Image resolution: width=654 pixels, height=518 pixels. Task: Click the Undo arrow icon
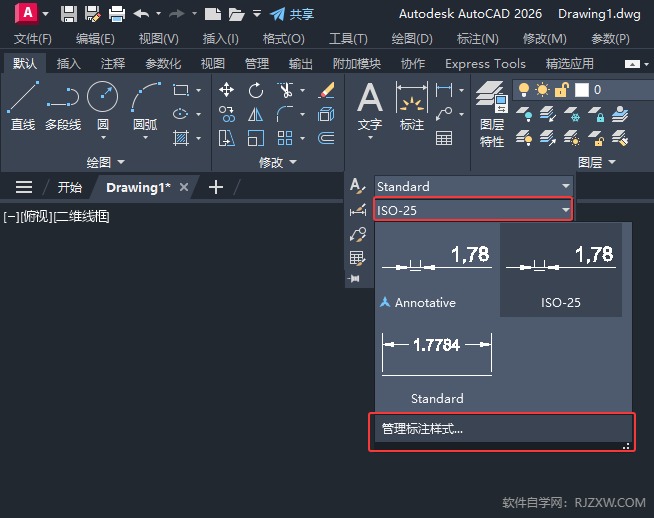coord(141,14)
